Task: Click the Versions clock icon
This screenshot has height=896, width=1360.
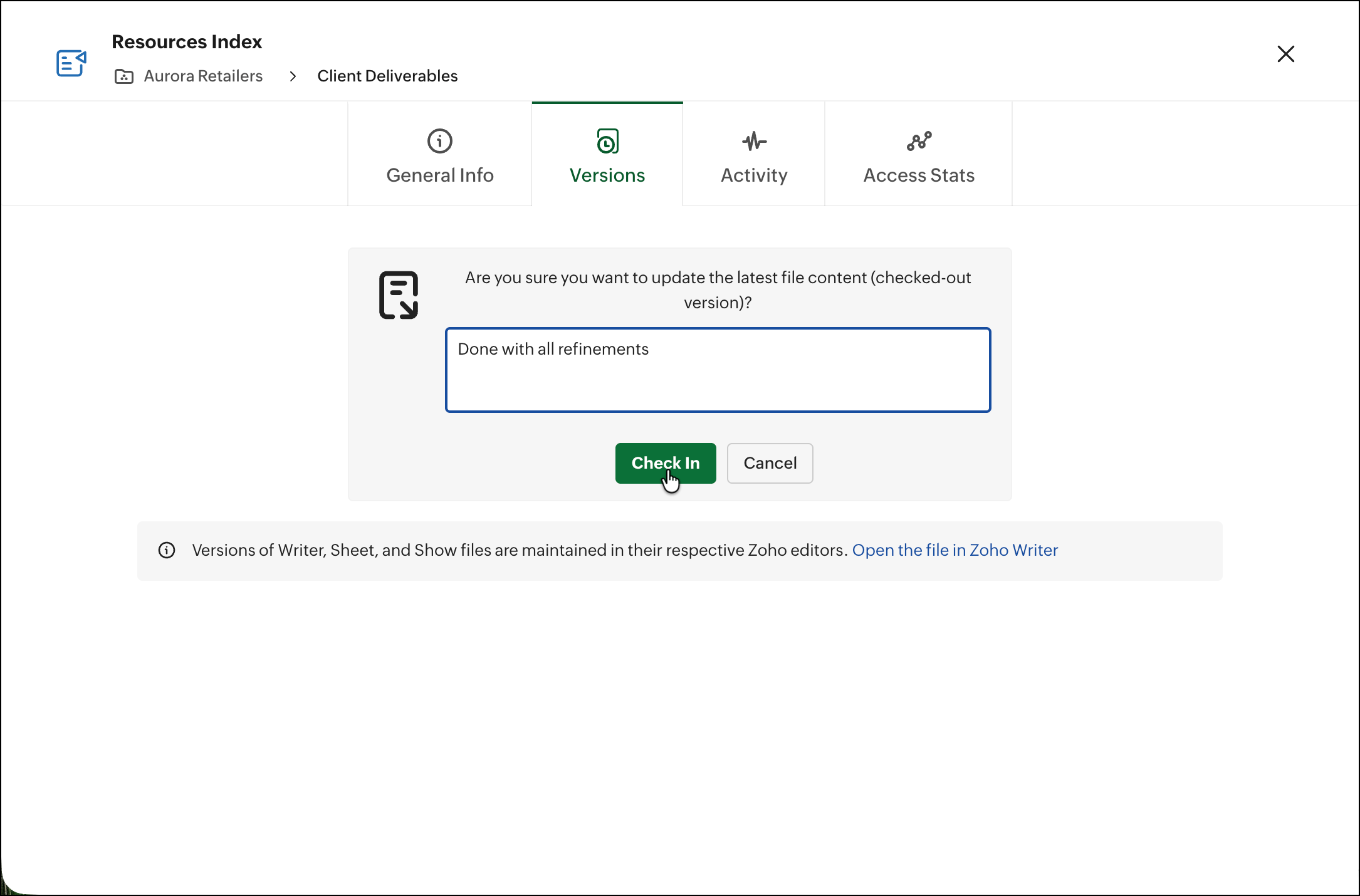Action: click(x=607, y=141)
